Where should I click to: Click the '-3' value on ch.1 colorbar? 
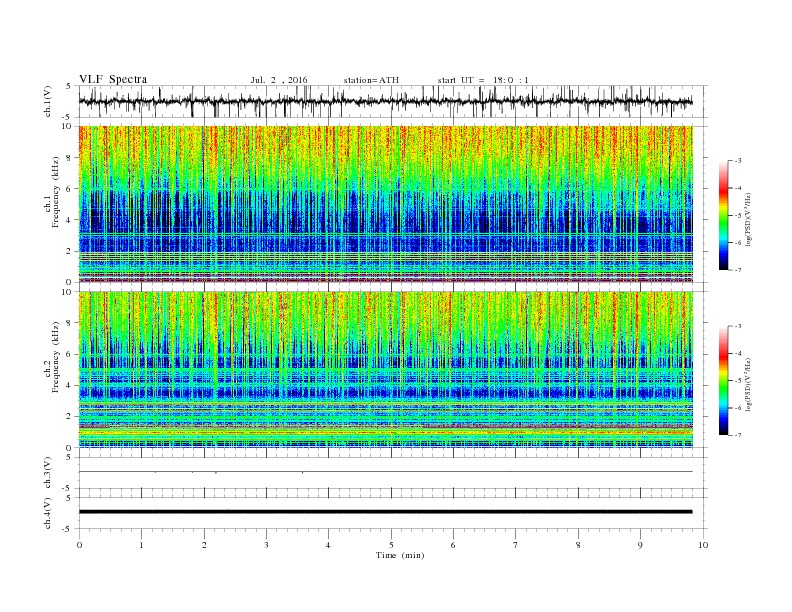[x=737, y=161]
